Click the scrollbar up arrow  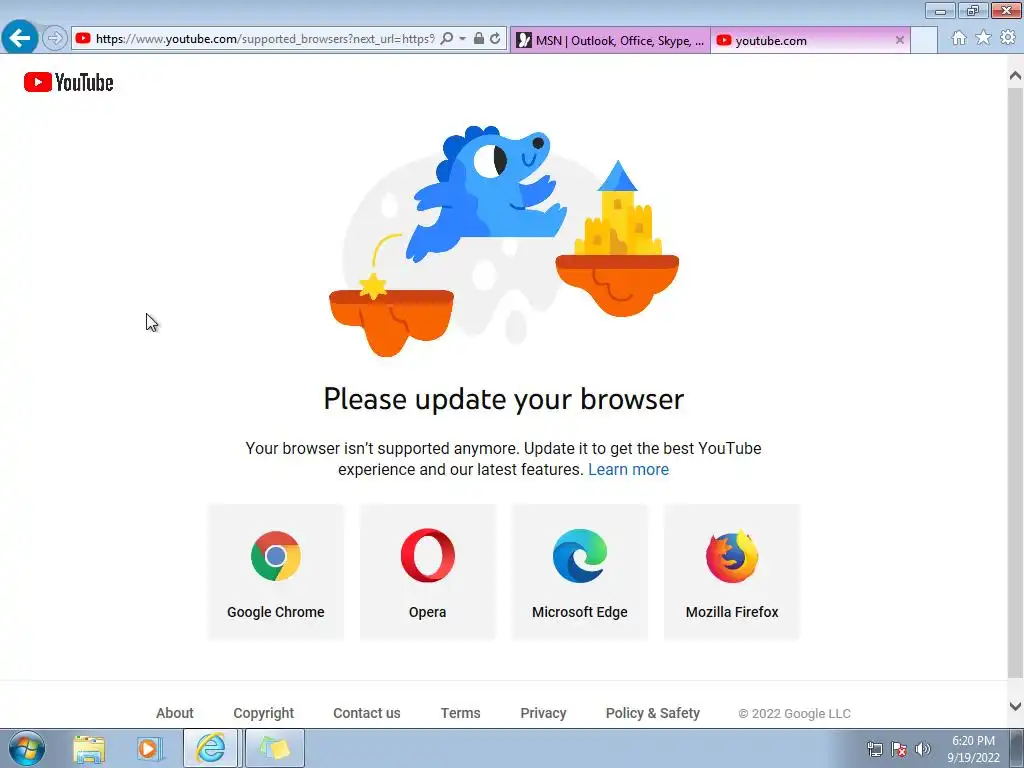click(1015, 76)
